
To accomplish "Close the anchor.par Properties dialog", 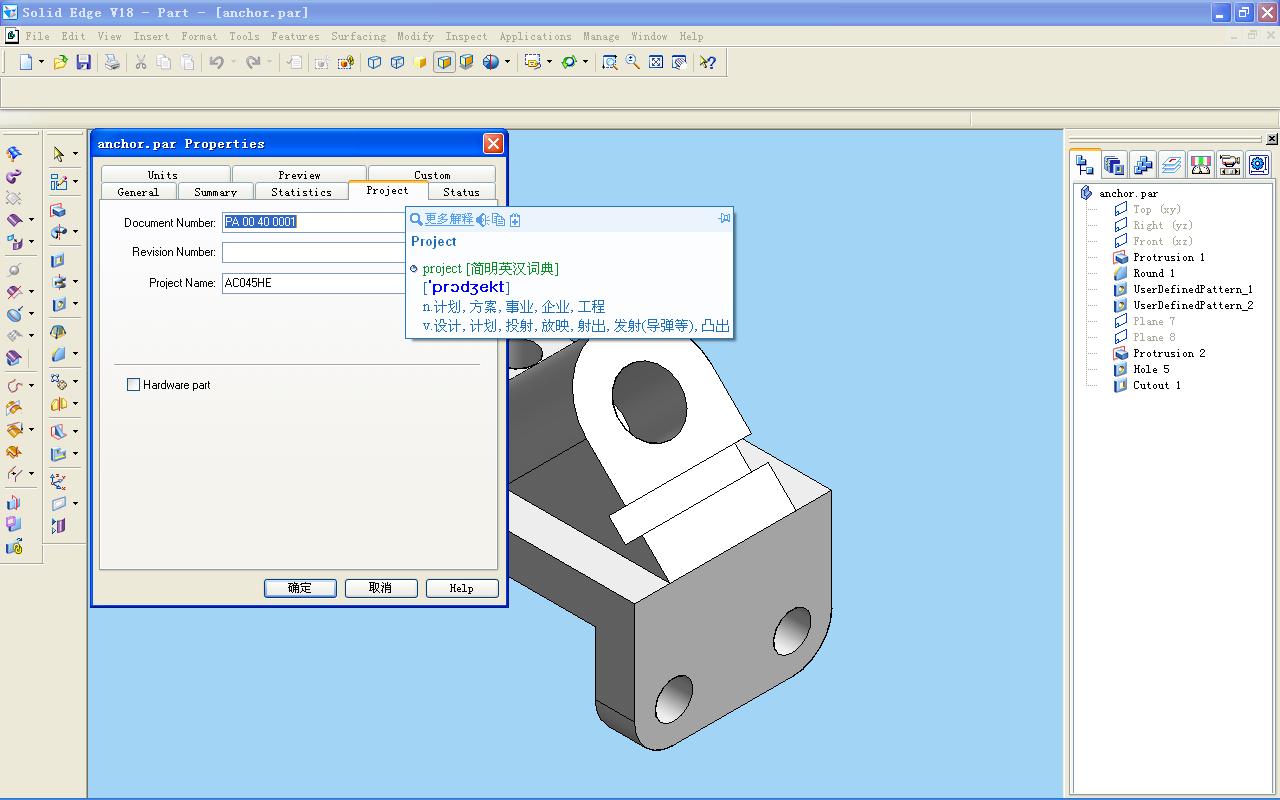I will click(493, 143).
